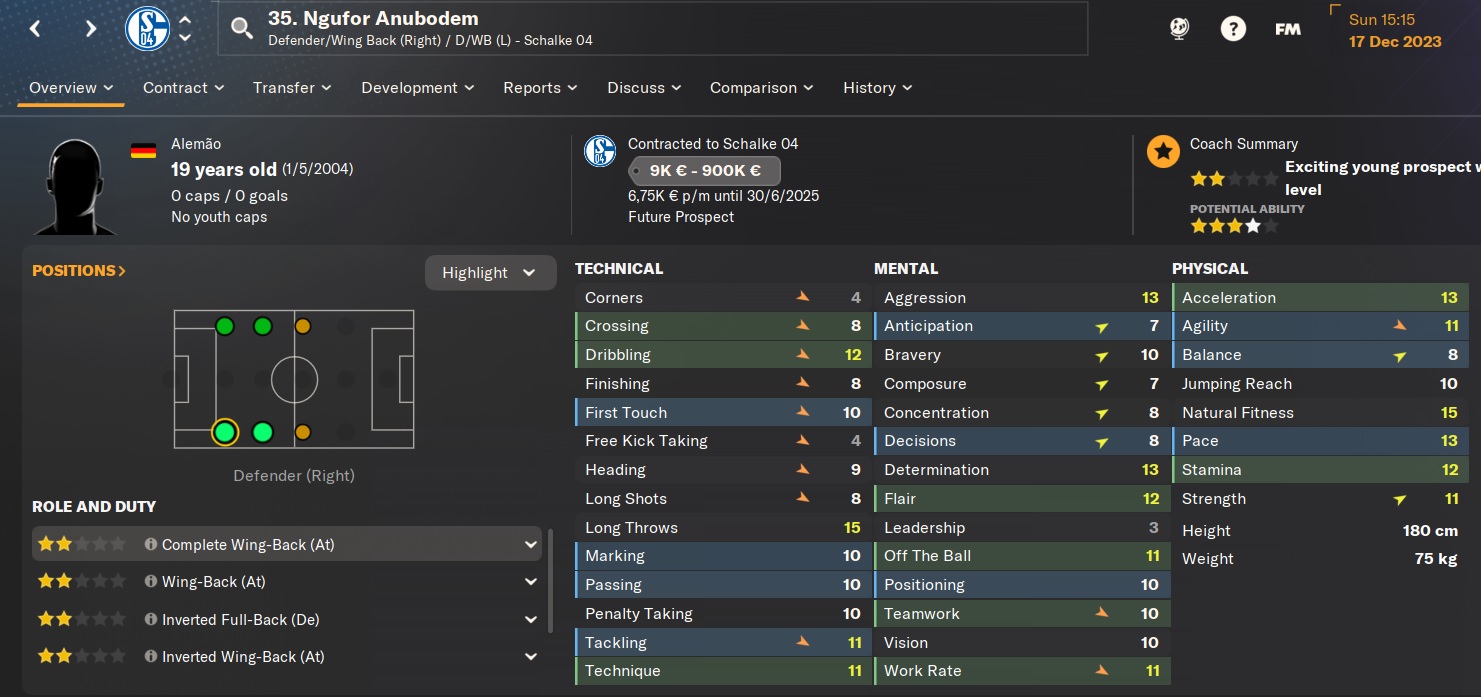Select right defender position dot on pitch
The height and width of the screenshot is (697, 1481).
pyautogui.click(x=225, y=432)
